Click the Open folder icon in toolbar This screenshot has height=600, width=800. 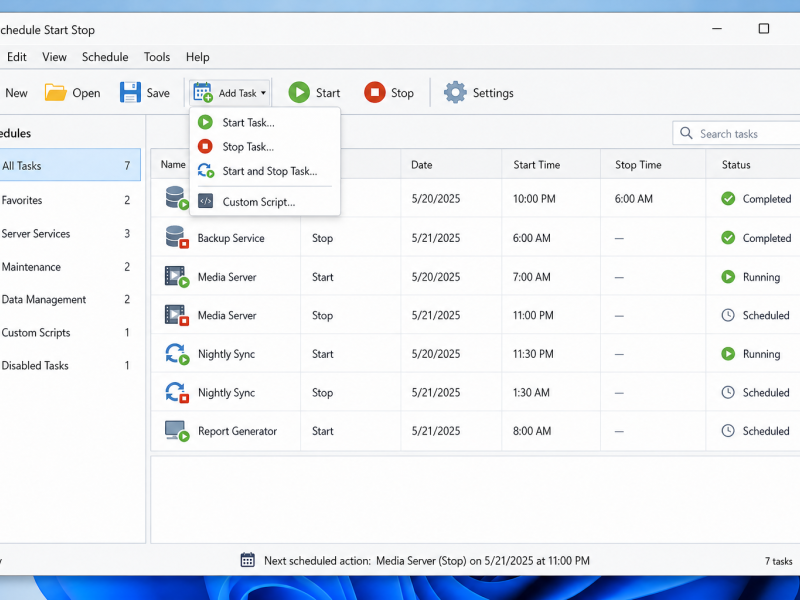tap(56, 93)
